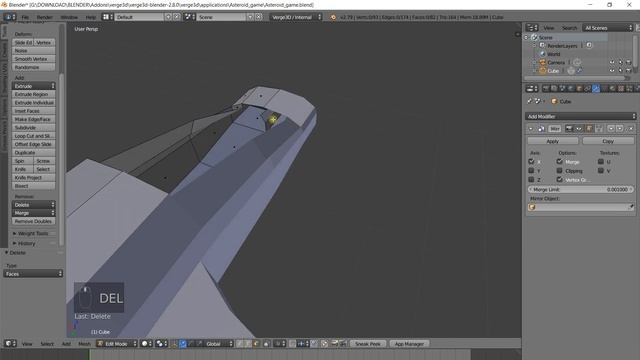This screenshot has width=640, height=360.
Task: Add a new scene with plus icon
Action: (250, 17)
